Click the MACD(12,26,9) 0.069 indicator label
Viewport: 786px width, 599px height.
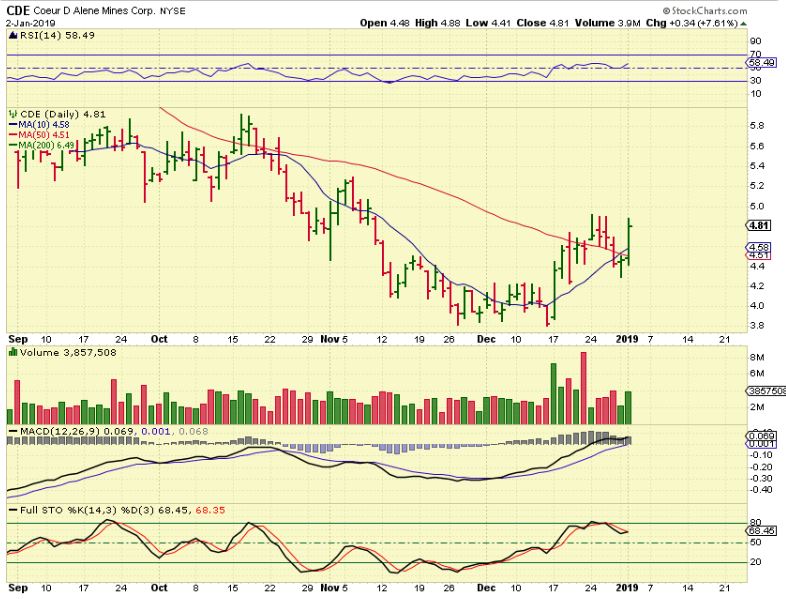[x=76, y=431]
